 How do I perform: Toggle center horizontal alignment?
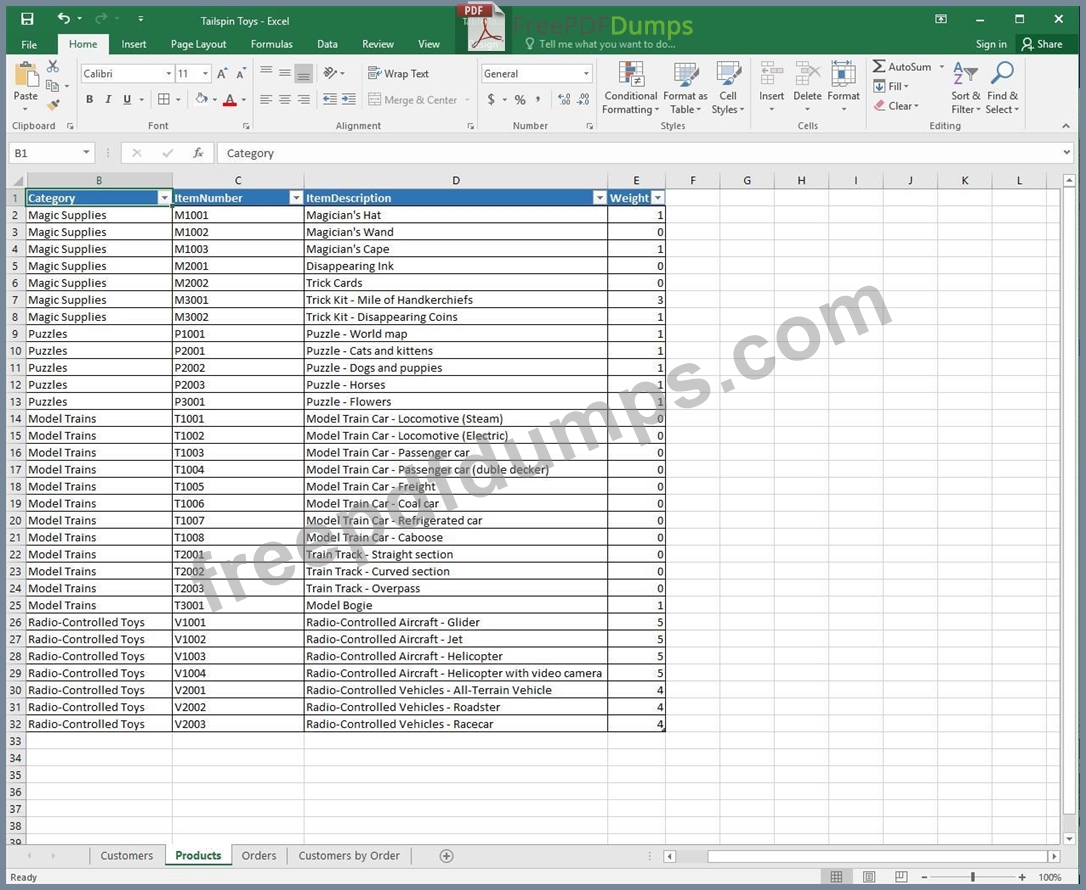(285, 100)
